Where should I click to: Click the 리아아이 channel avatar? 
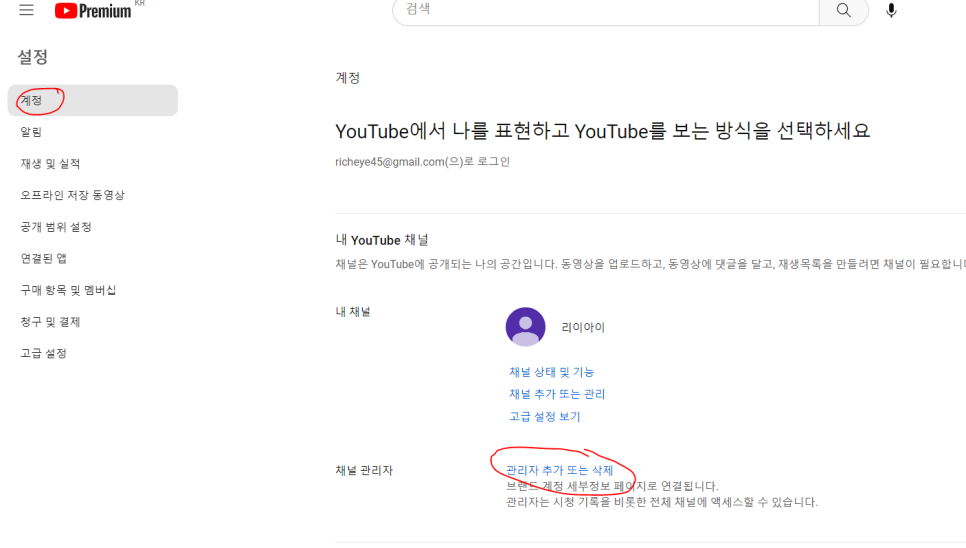(526, 327)
